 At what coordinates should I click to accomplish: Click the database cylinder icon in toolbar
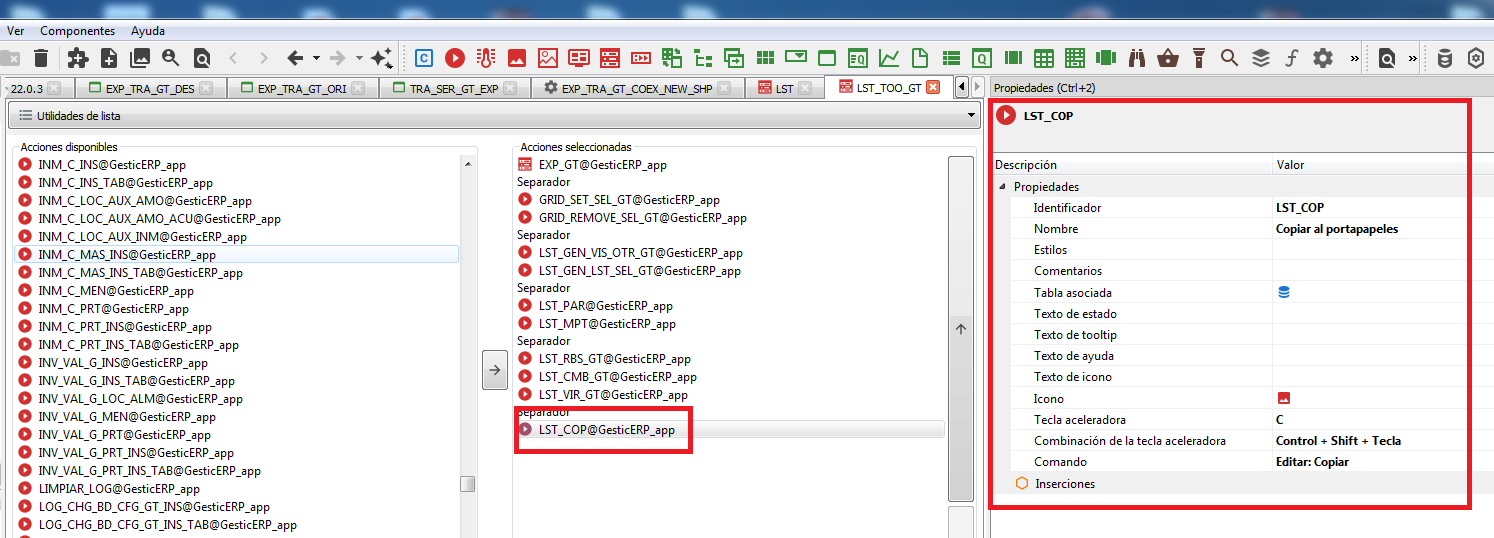(x=1445, y=58)
